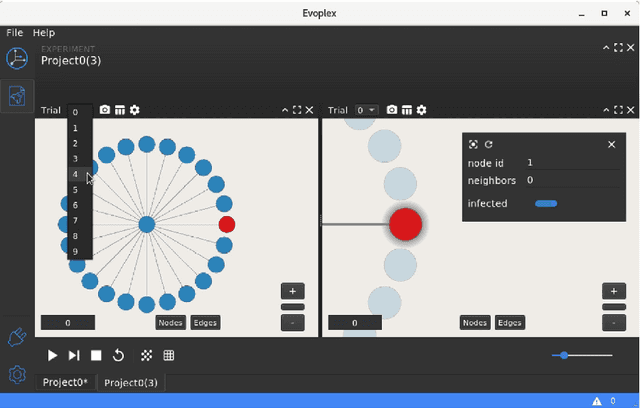Click the large red node in right view
Image resolution: width=640 pixels, height=408 pixels.
click(x=405, y=224)
